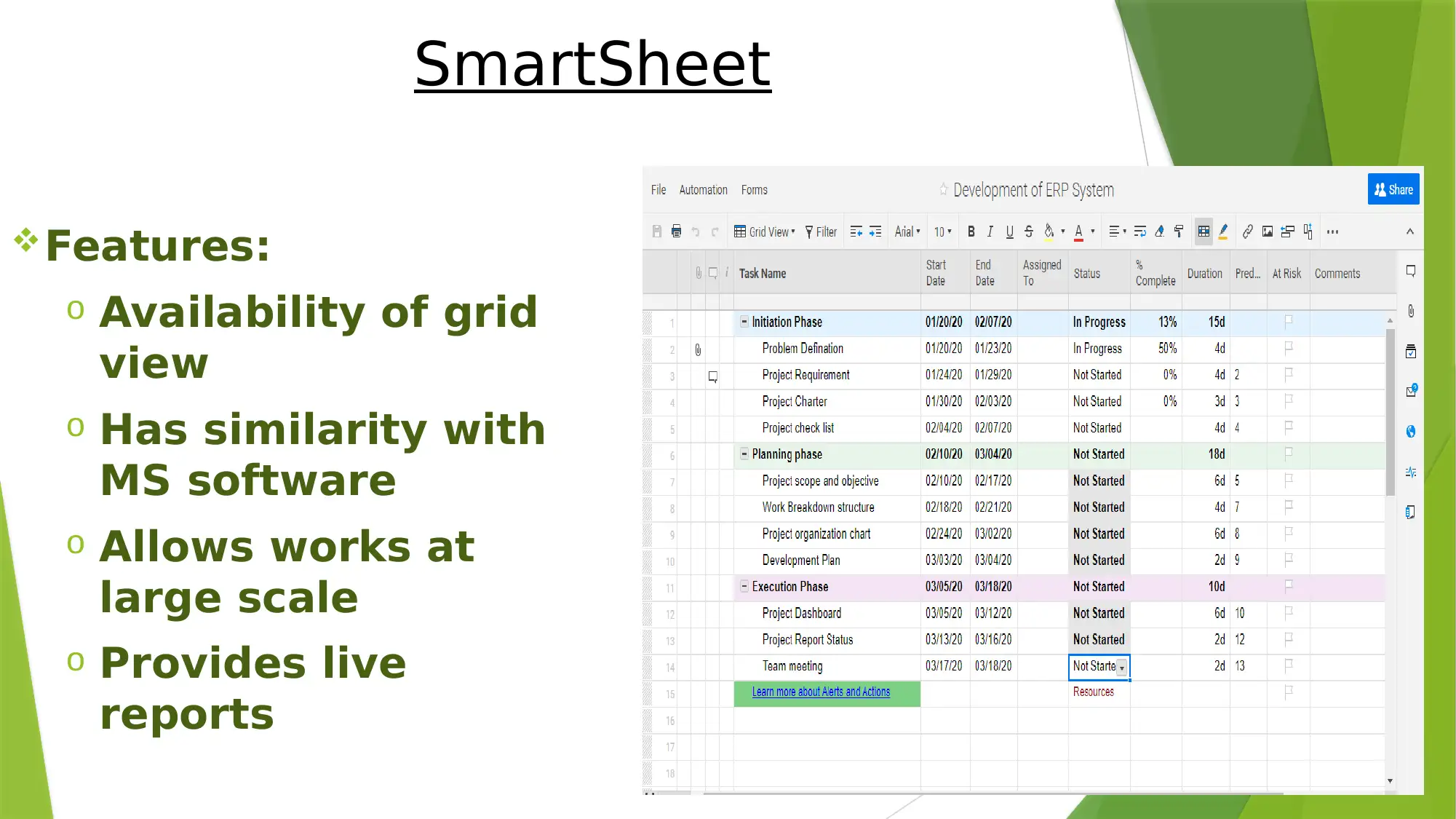Viewport: 1456px width, 819px height.
Task: Open Attachments panel in right sidebar
Action: coord(1410,311)
